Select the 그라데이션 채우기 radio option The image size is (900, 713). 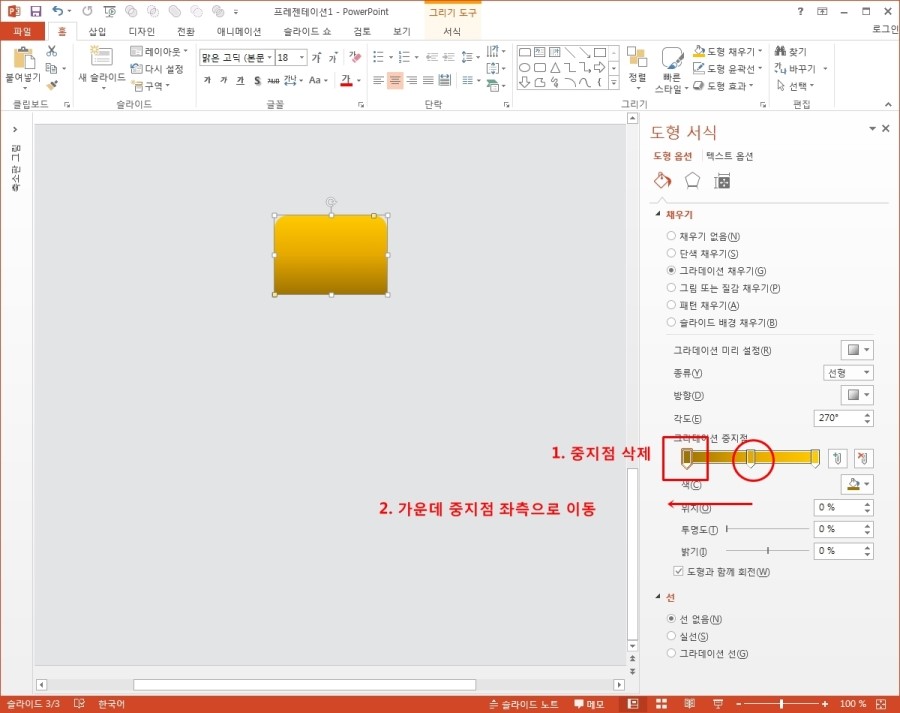pyautogui.click(x=671, y=270)
